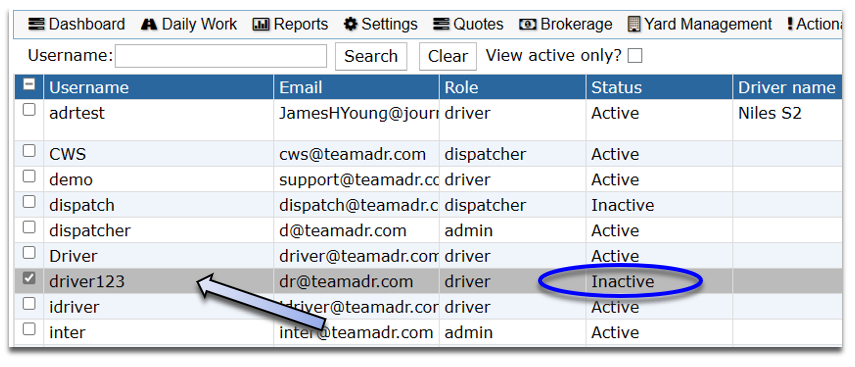The height and width of the screenshot is (367, 855).
Task: Open the Brokerage menu
Action: coord(565,25)
